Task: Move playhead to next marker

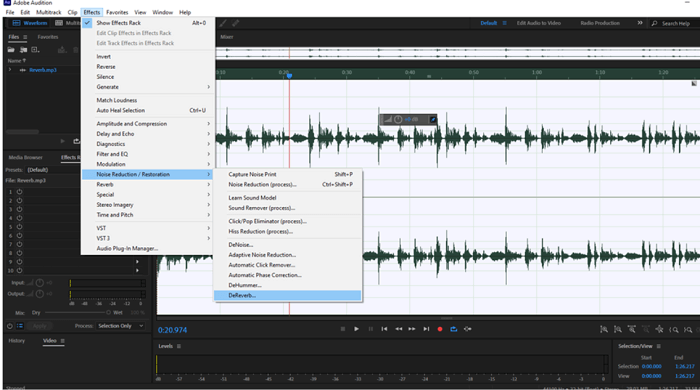Action: point(426,329)
